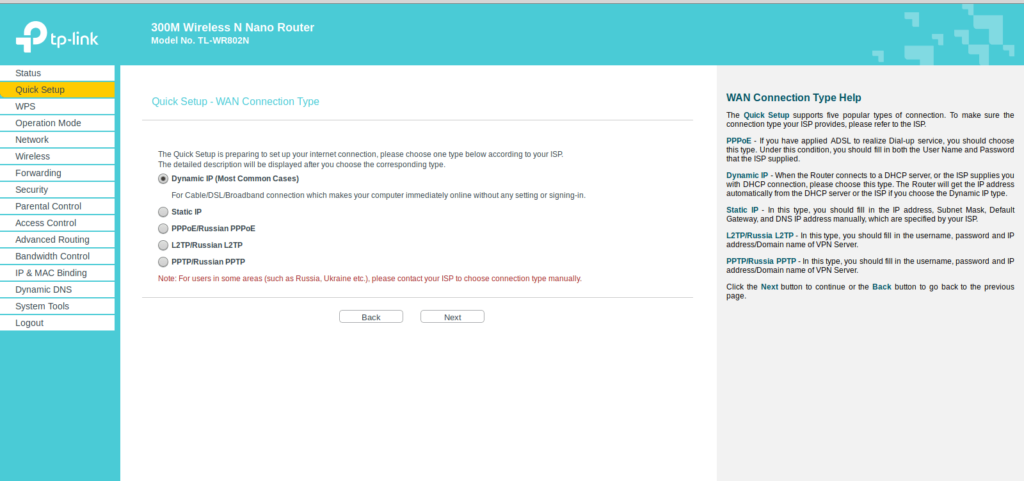
Task: Go back with the Back button
Action: pos(371,317)
